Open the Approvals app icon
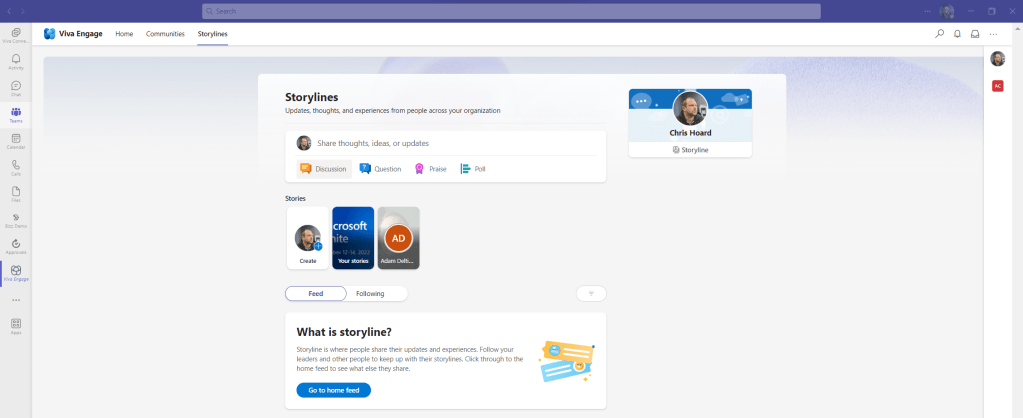 (16, 246)
